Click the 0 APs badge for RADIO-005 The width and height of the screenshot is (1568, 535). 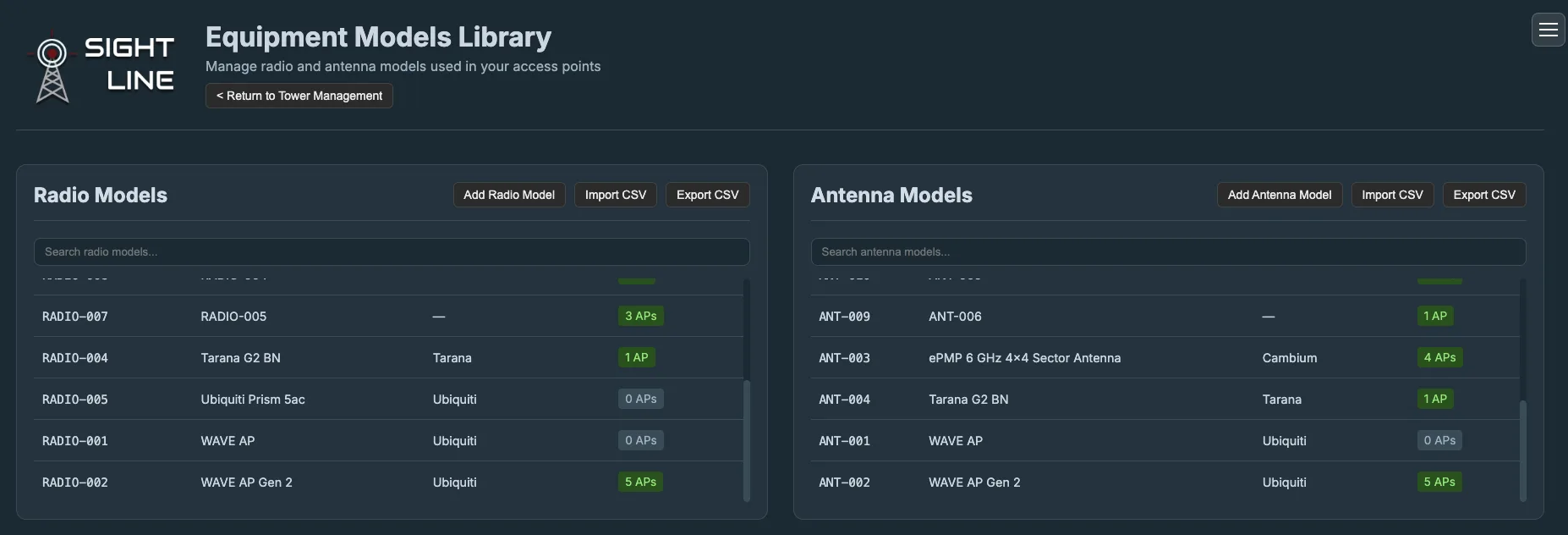click(x=640, y=399)
